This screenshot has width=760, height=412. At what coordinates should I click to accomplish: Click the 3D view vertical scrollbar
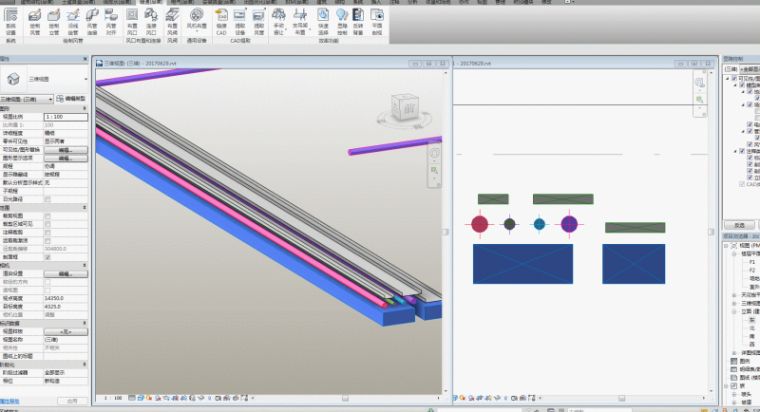pos(445,232)
